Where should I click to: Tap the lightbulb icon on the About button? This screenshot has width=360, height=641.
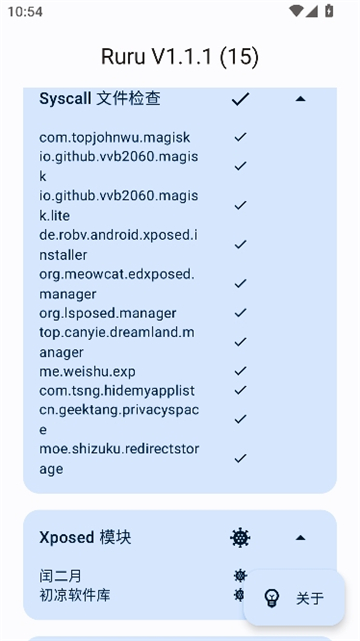click(272, 598)
